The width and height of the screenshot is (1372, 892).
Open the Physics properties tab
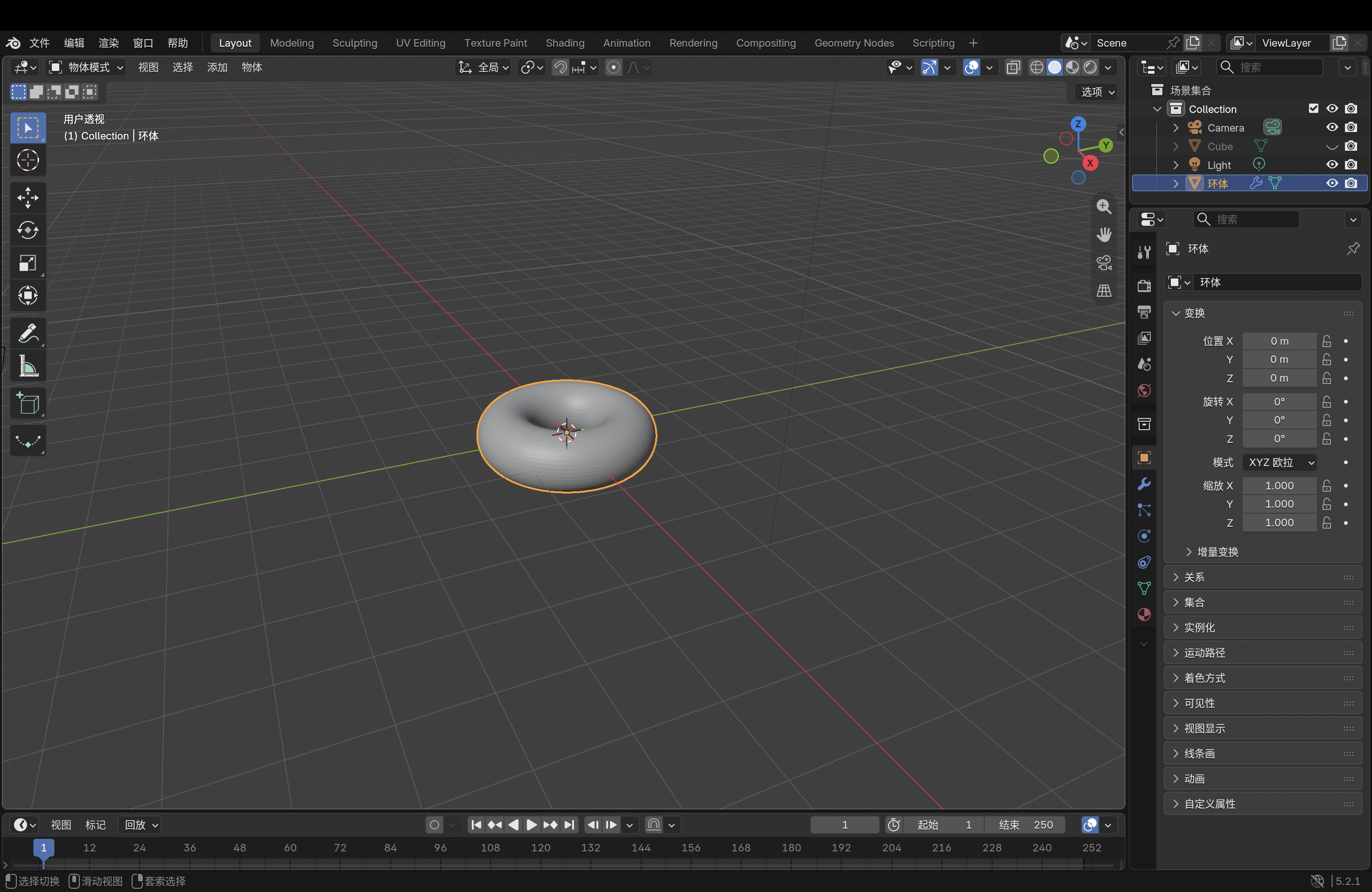(x=1144, y=536)
